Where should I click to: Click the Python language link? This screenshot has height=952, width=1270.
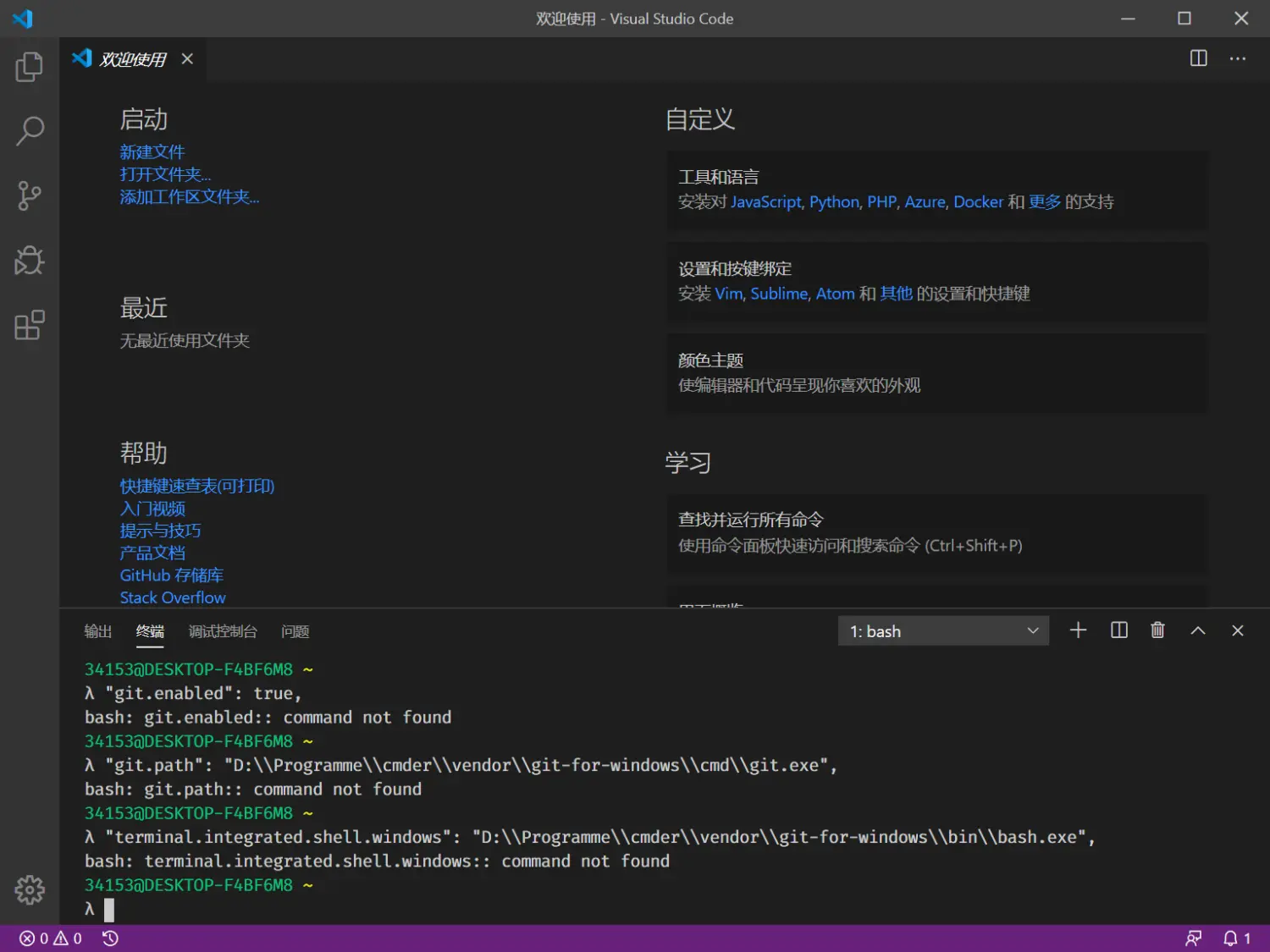tap(834, 202)
